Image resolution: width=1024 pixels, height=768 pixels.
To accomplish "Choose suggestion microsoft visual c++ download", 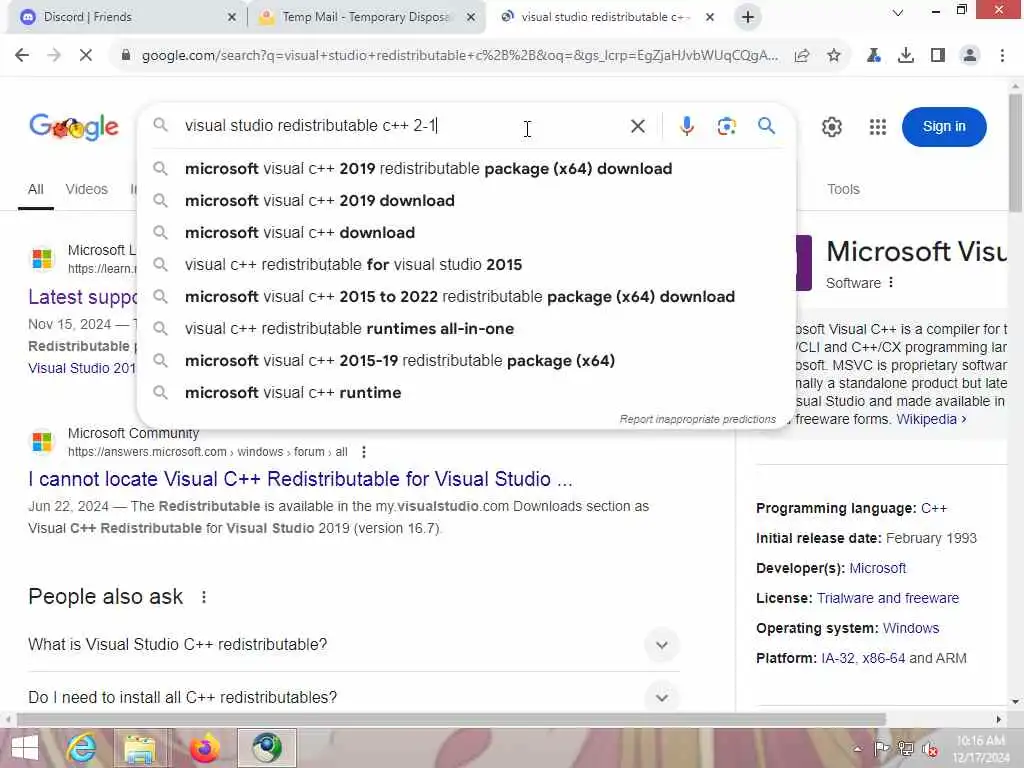I will tap(466, 232).
